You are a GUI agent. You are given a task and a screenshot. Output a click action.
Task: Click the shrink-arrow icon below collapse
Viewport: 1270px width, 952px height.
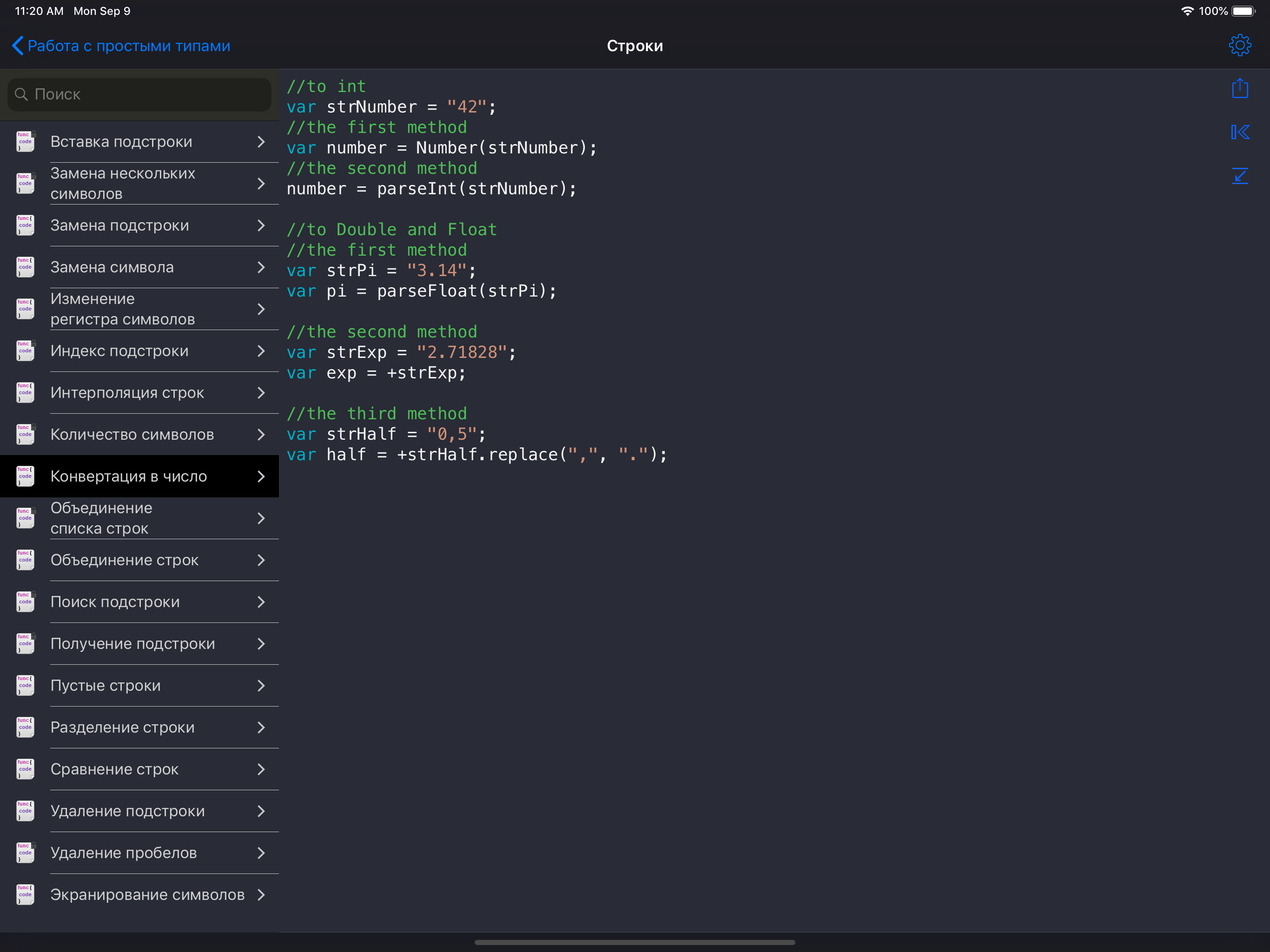[1240, 176]
